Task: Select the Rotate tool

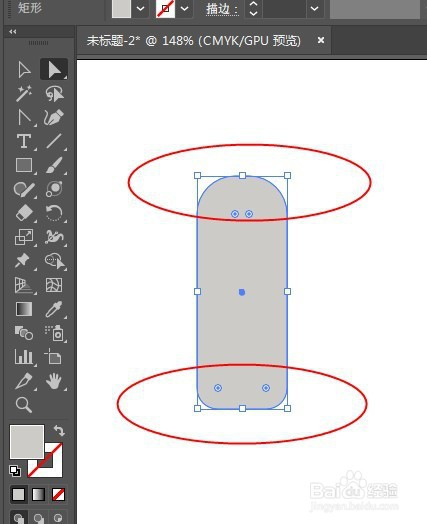Action: [54, 213]
